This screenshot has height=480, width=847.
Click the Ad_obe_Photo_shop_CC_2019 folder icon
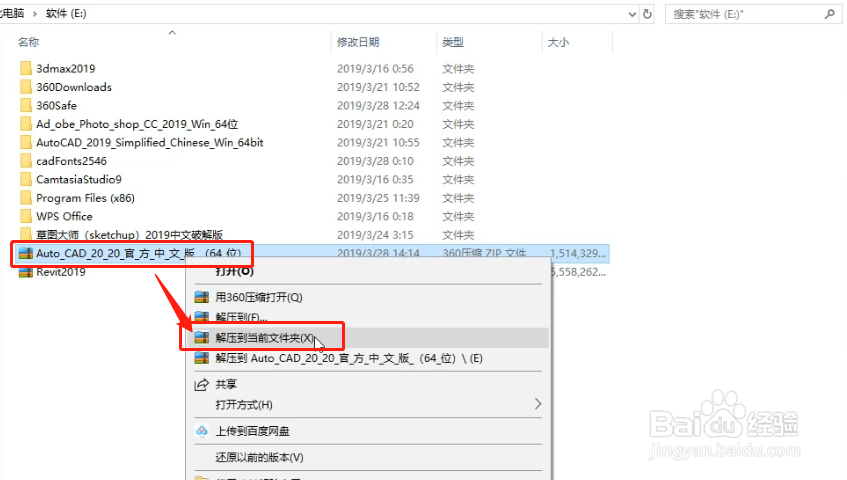pos(25,124)
